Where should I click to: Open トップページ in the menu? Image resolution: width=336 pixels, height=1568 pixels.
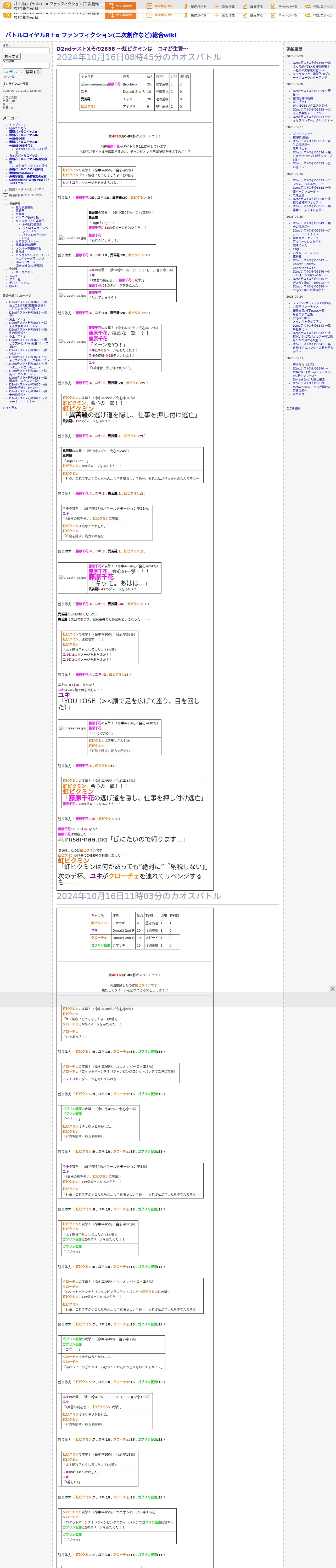click(x=18, y=125)
